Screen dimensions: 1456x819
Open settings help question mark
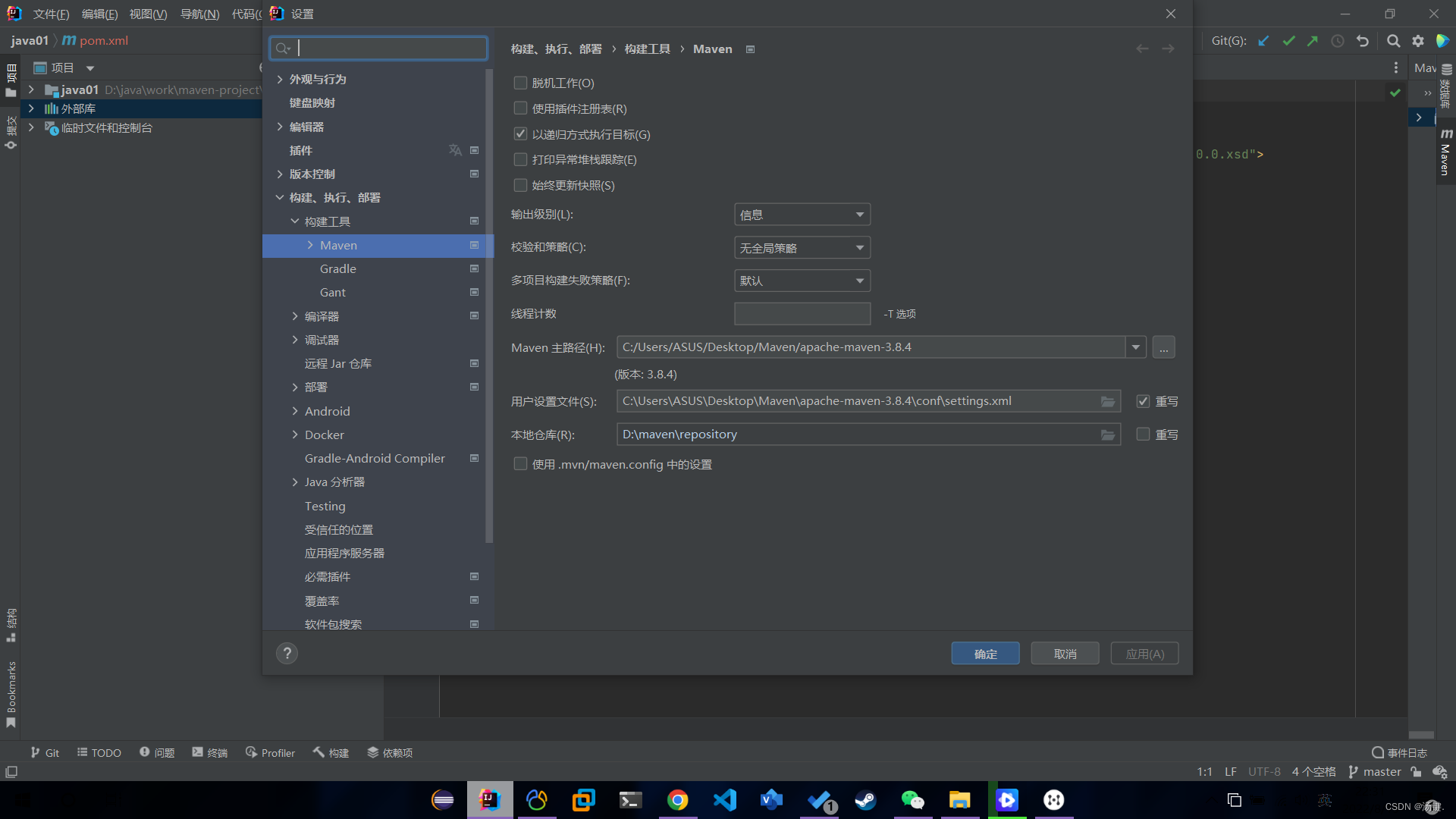pos(287,654)
